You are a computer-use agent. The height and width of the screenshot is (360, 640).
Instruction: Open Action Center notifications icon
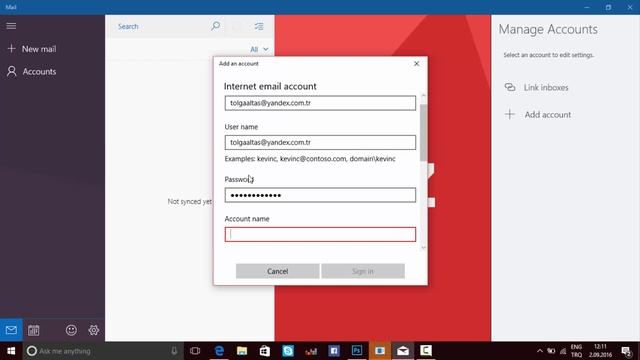point(626,351)
